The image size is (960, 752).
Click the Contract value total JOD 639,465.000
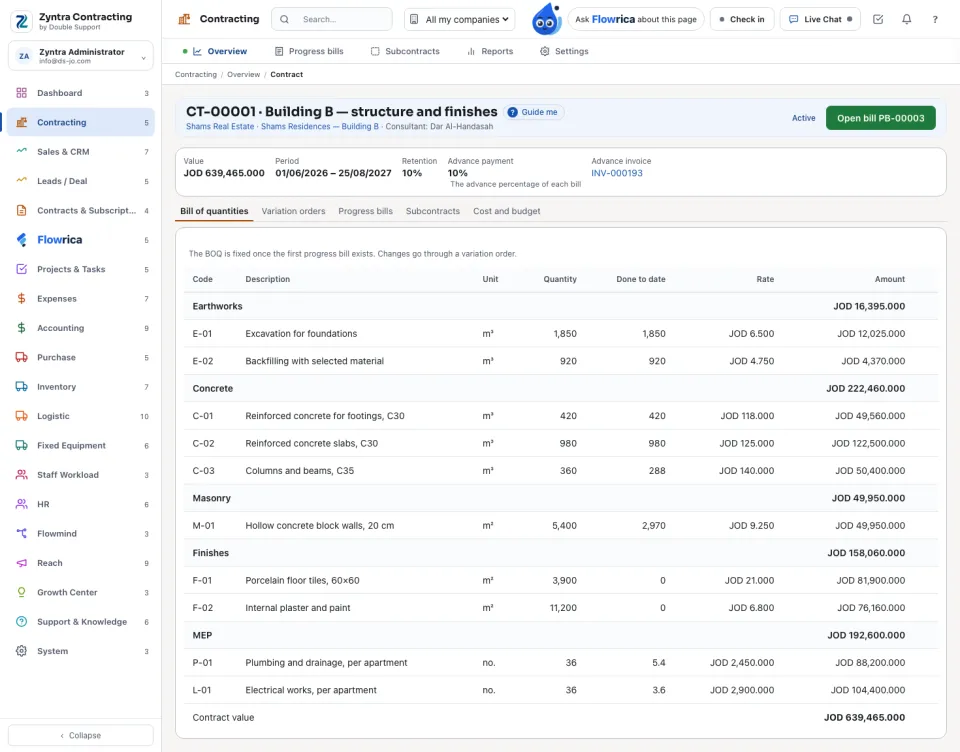pos(864,718)
